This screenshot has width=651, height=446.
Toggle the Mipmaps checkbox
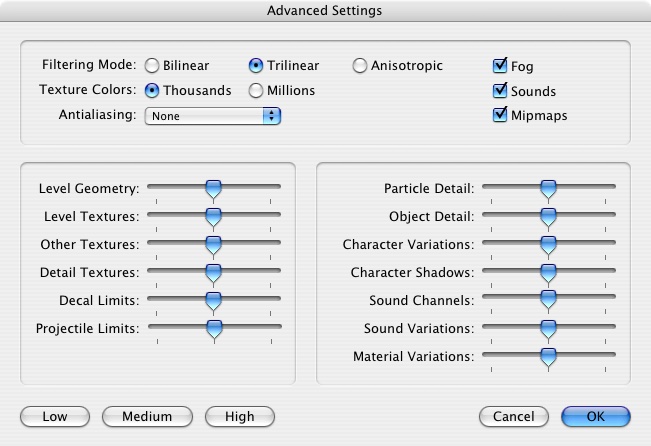[x=501, y=115]
